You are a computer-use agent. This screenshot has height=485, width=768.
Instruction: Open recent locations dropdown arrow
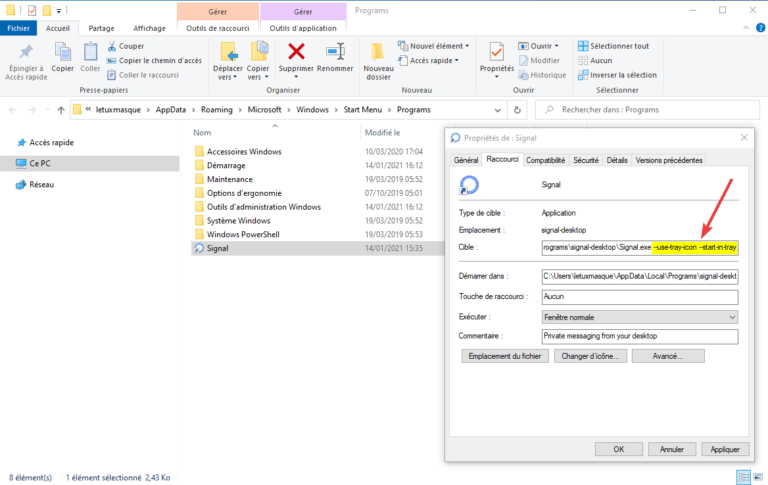click(x=47, y=110)
